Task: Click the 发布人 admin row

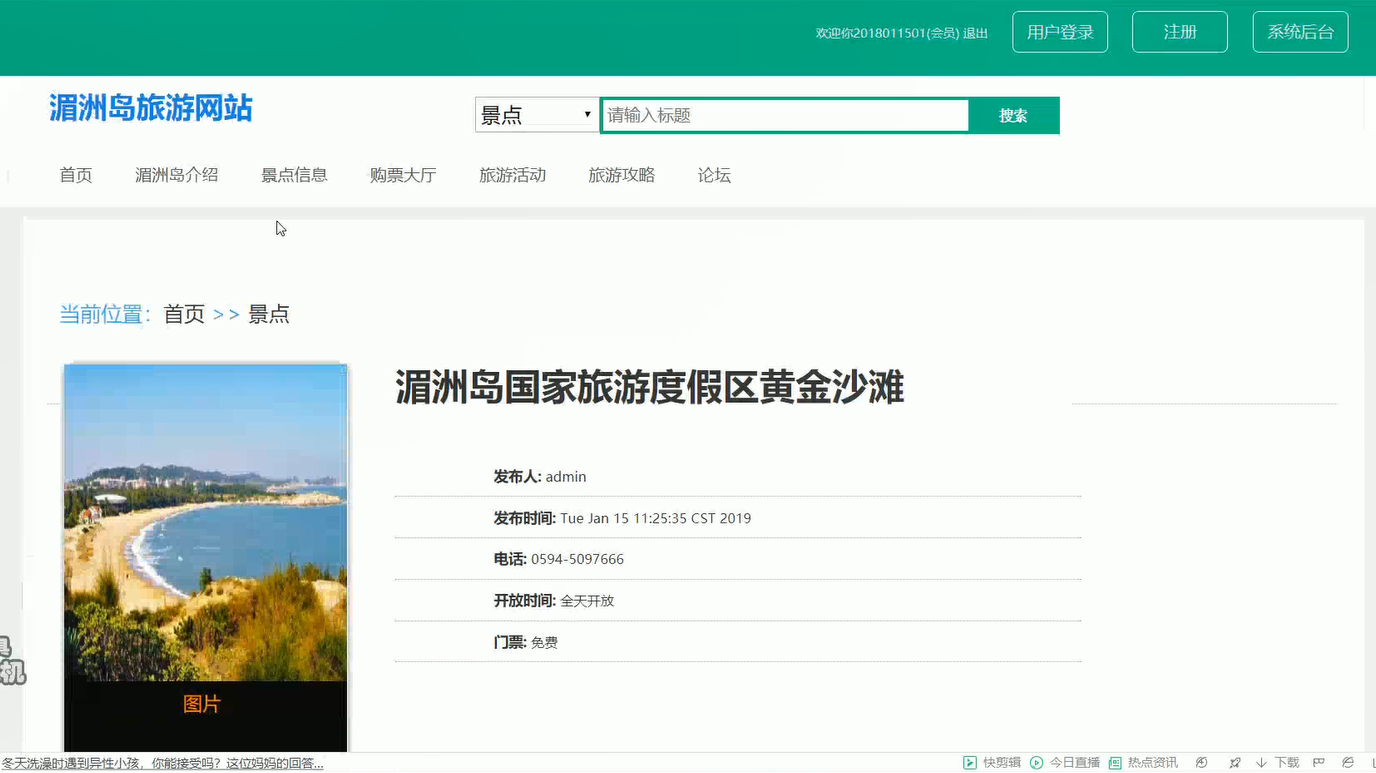Action: click(738, 477)
